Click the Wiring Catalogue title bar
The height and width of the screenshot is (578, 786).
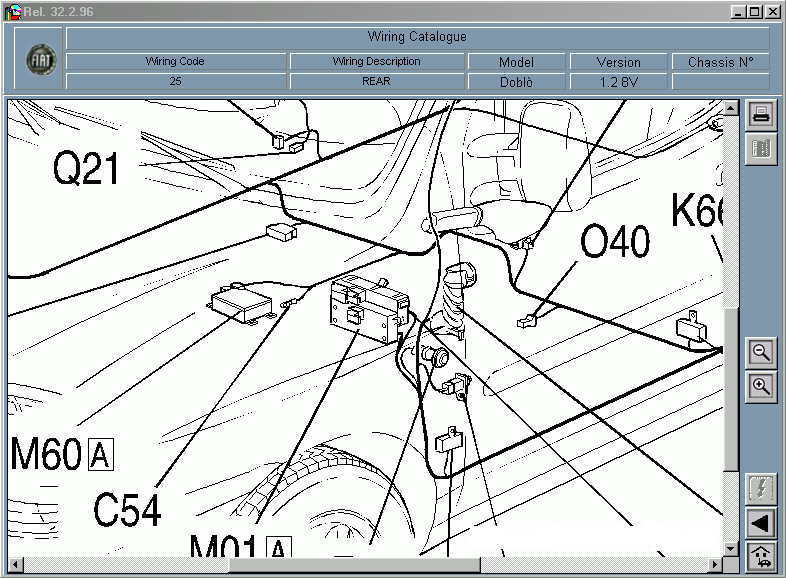click(417, 37)
